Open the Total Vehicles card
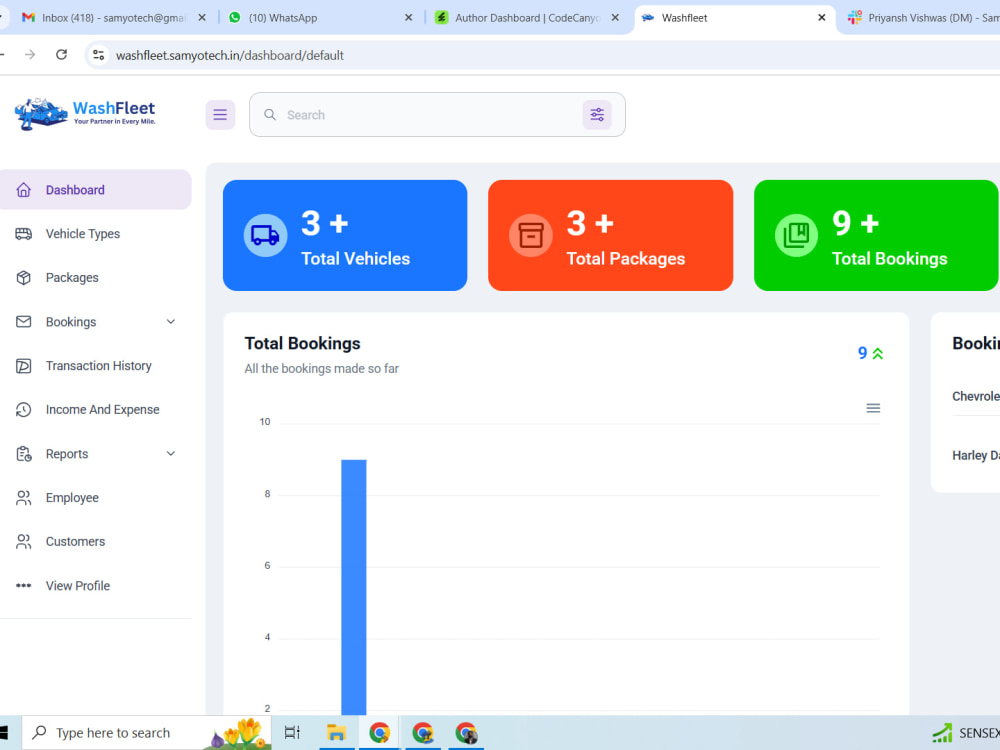 click(345, 235)
